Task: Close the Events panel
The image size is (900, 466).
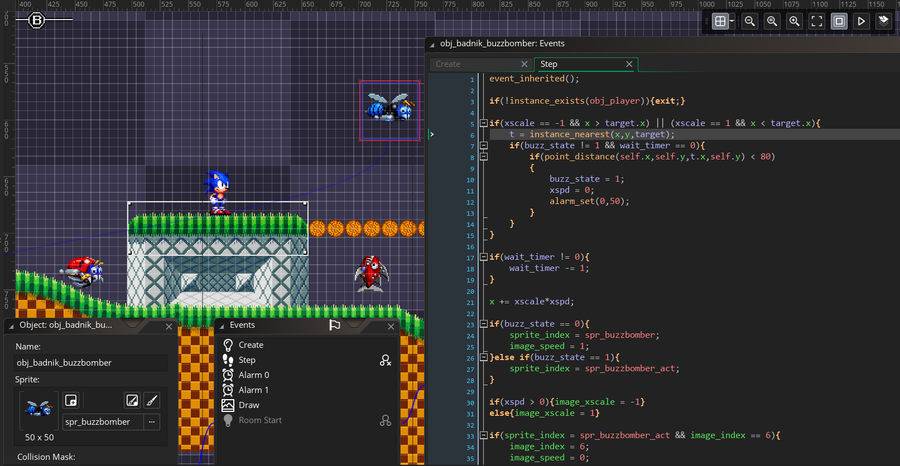Action: (x=391, y=326)
